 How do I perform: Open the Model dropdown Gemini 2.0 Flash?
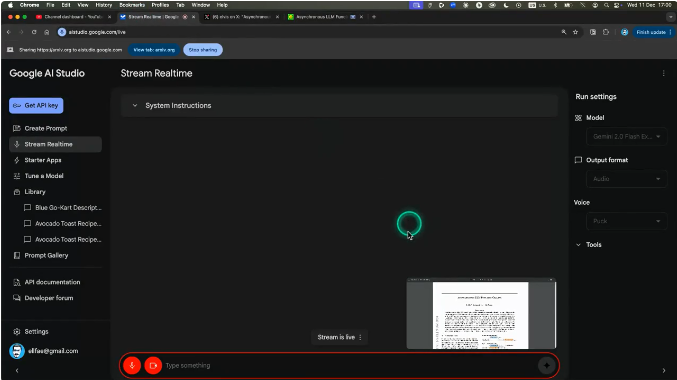tap(626, 136)
